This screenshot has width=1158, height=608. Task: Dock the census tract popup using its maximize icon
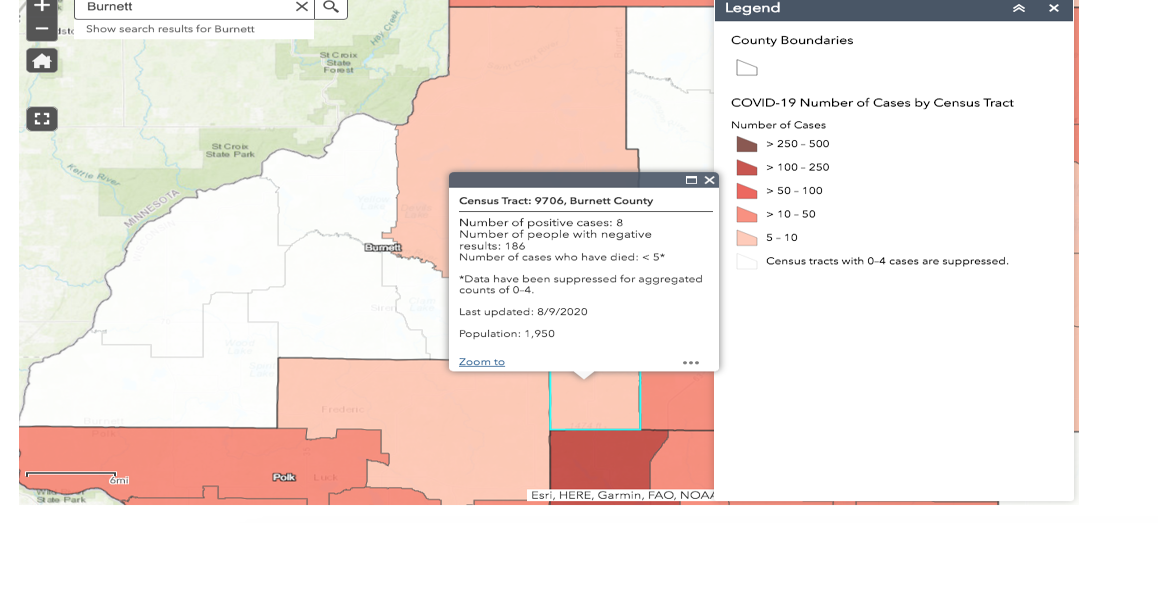[x=691, y=180]
